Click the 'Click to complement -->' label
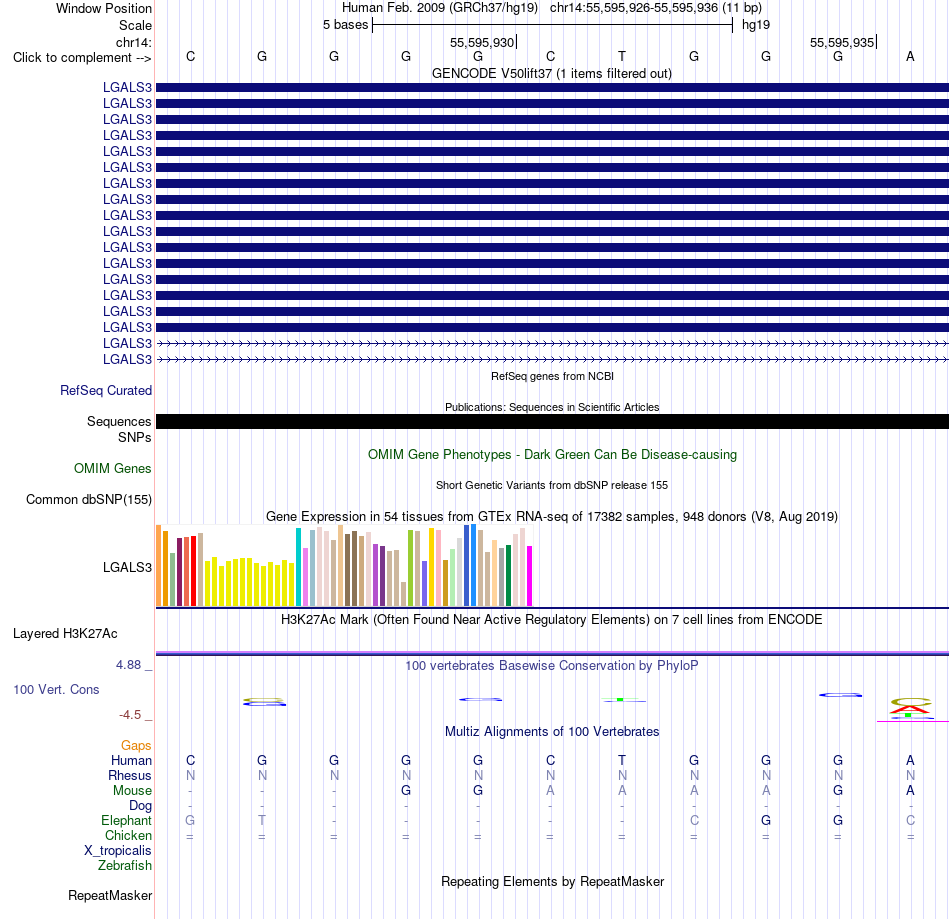The image size is (950, 919). [x=82, y=58]
